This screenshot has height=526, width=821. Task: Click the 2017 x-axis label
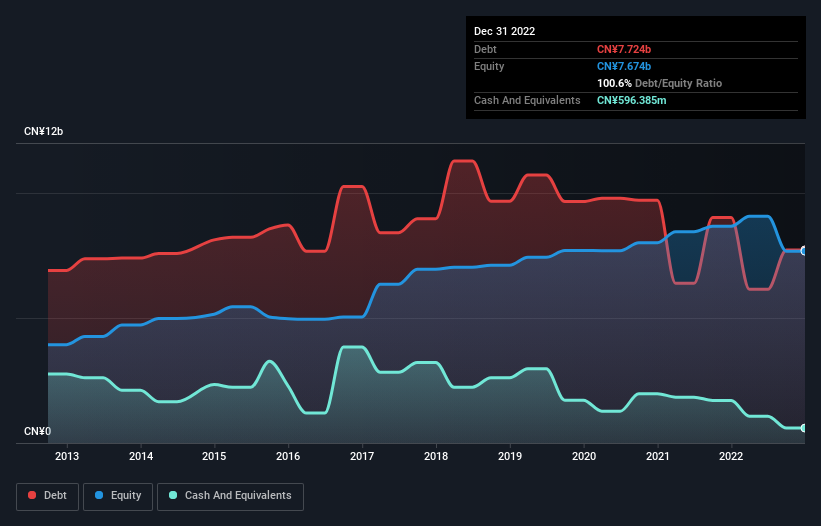point(362,456)
